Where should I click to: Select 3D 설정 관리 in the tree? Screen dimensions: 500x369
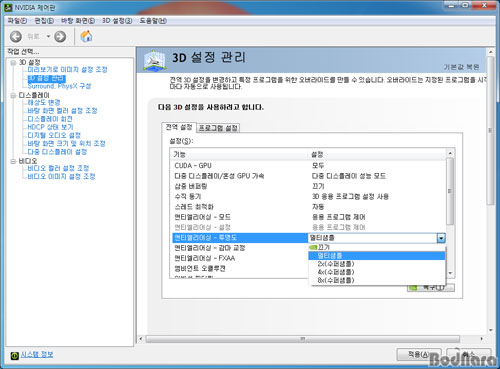pos(46,78)
